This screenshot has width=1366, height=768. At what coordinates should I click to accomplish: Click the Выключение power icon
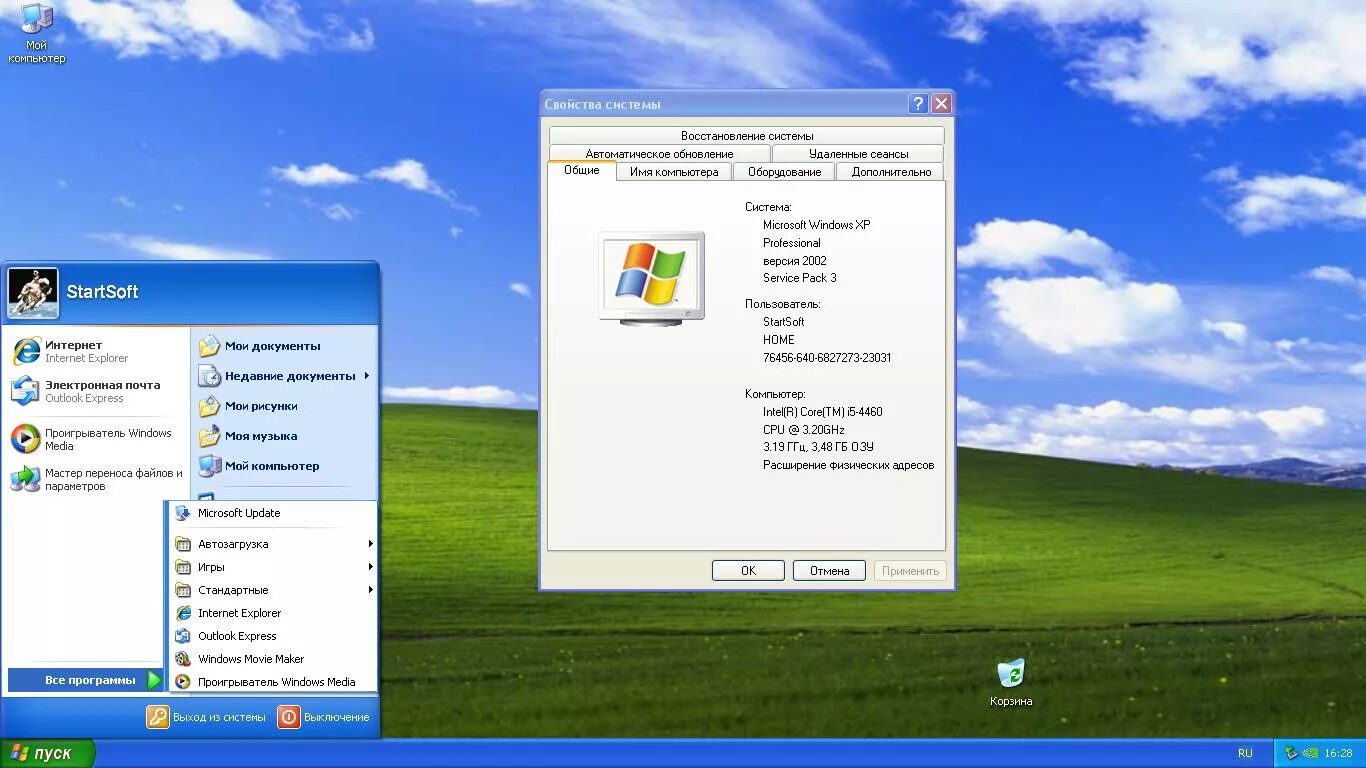(x=289, y=717)
